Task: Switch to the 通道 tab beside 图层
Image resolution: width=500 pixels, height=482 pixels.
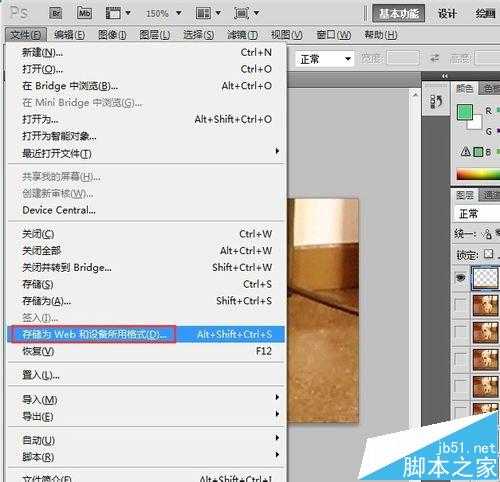Action: (489, 195)
